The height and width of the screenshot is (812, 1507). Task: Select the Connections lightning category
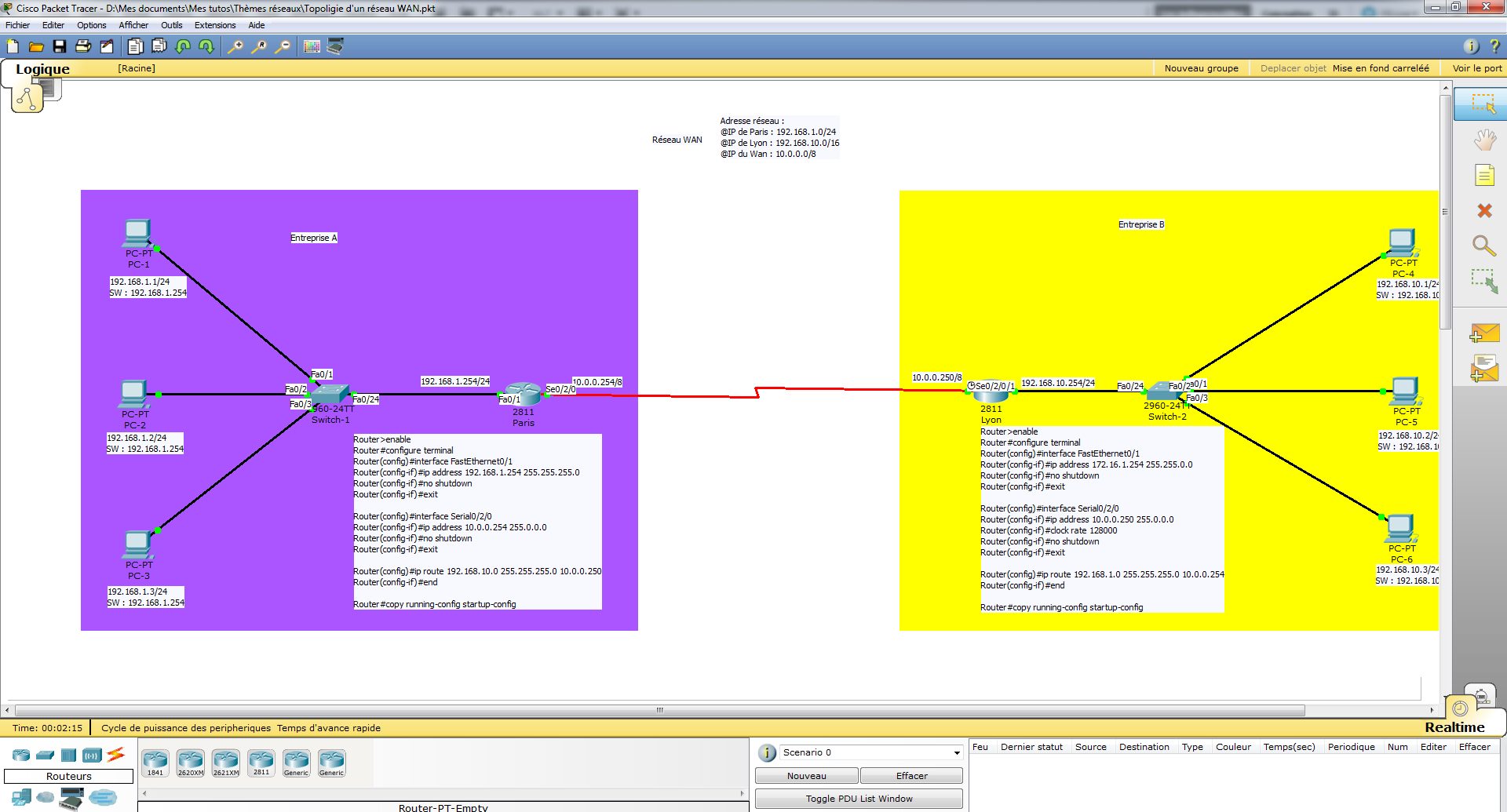point(116,754)
